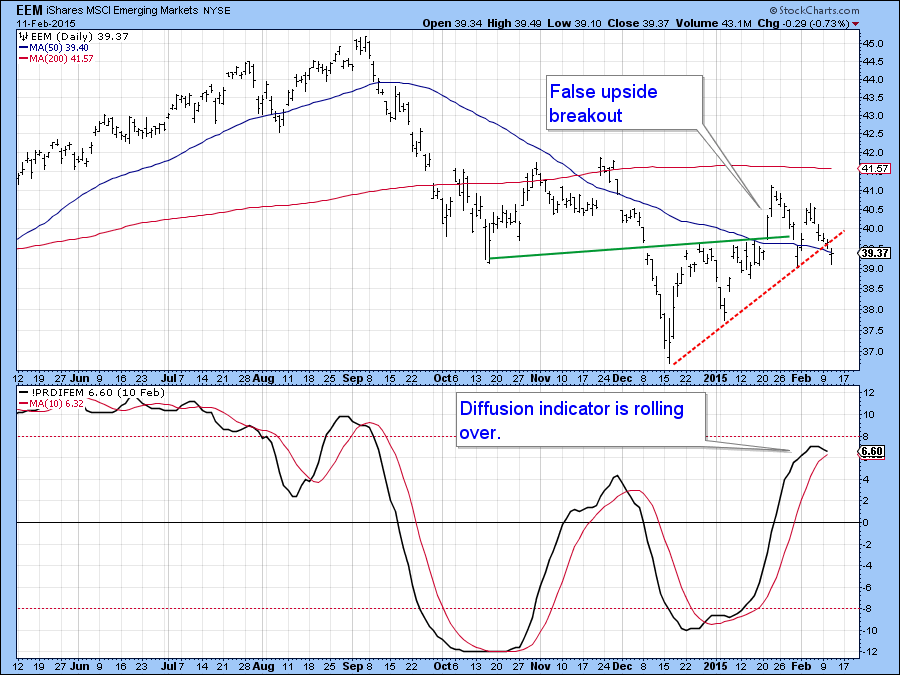Click the Chg -0.29 (-0.73%) value
Image resolution: width=900 pixels, height=675 pixels.
[803, 24]
